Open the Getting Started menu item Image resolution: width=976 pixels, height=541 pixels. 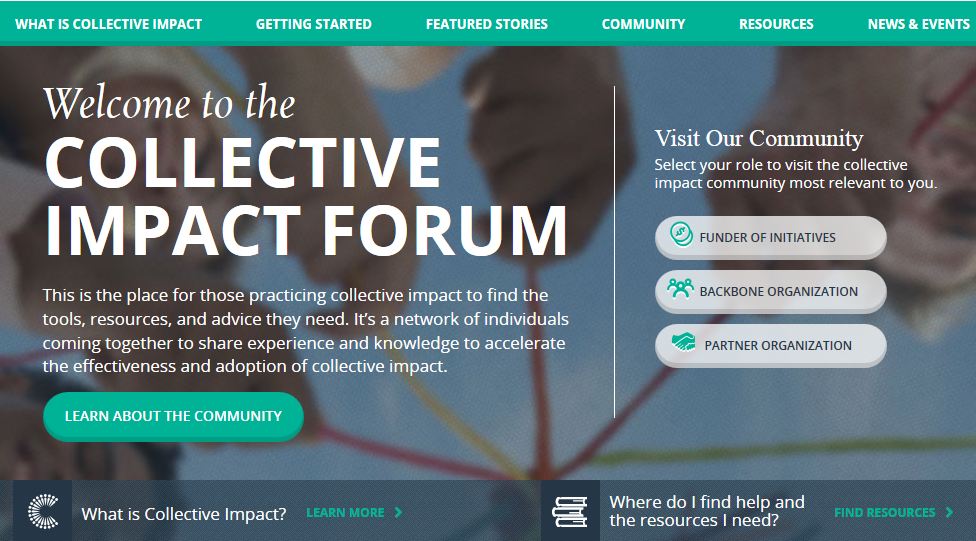pos(314,24)
